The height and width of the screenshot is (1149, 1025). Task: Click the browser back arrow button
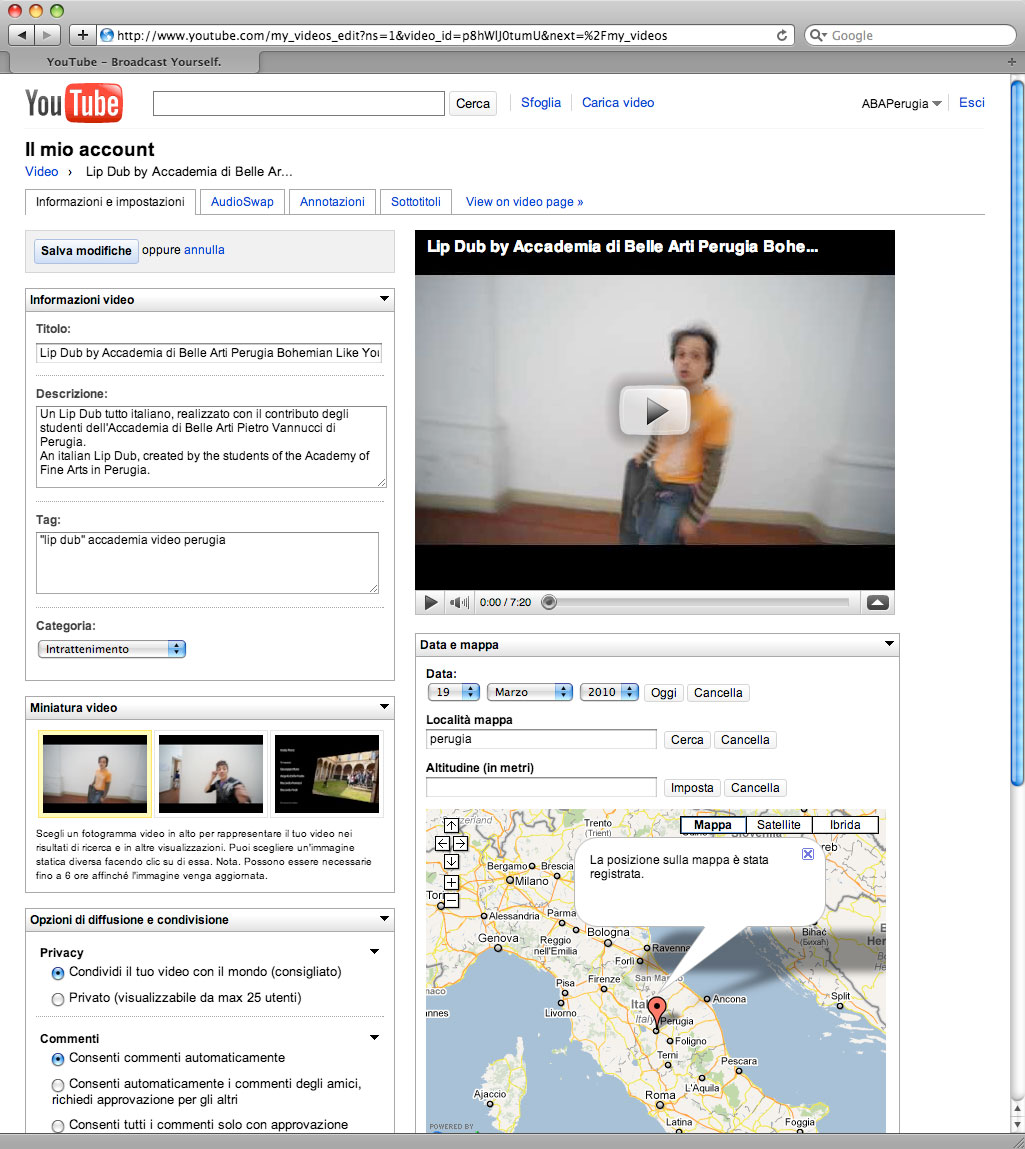(21, 35)
